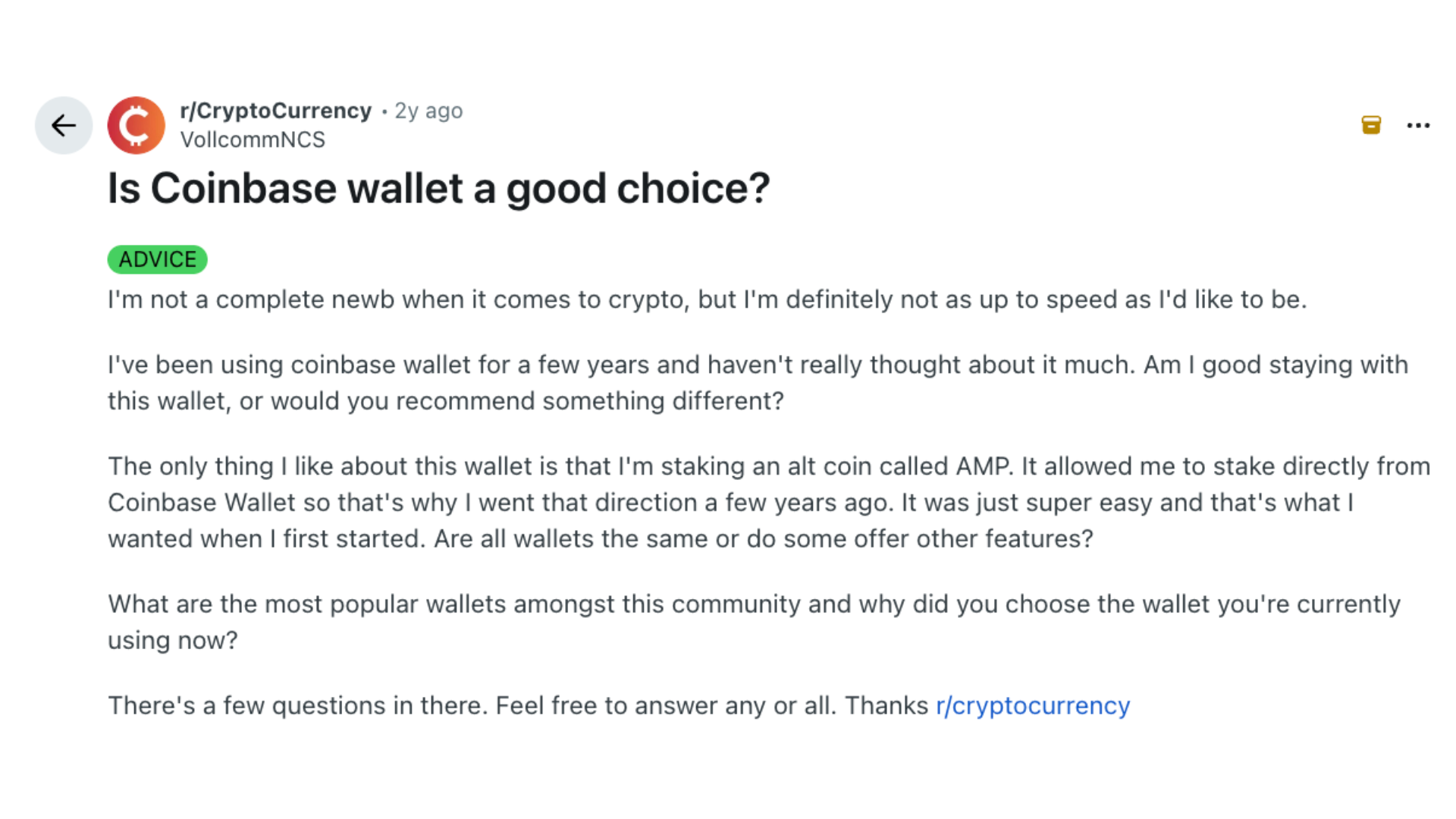Click the ADVICE flair color badge
Viewport: 1456px width, 819px height.
tap(157, 259)
